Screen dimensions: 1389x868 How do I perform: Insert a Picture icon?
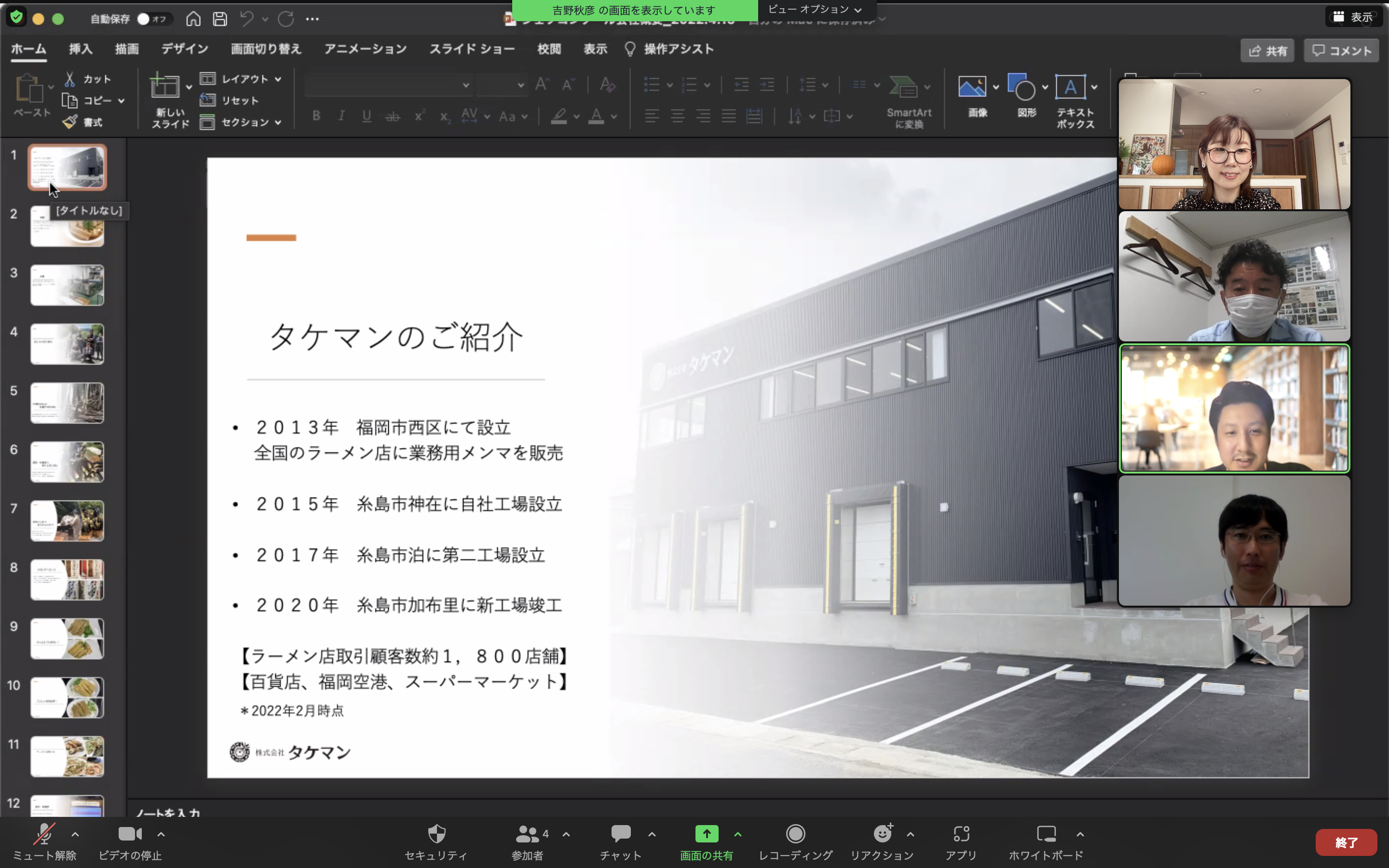pyautogui.click(x=972, y=87)
